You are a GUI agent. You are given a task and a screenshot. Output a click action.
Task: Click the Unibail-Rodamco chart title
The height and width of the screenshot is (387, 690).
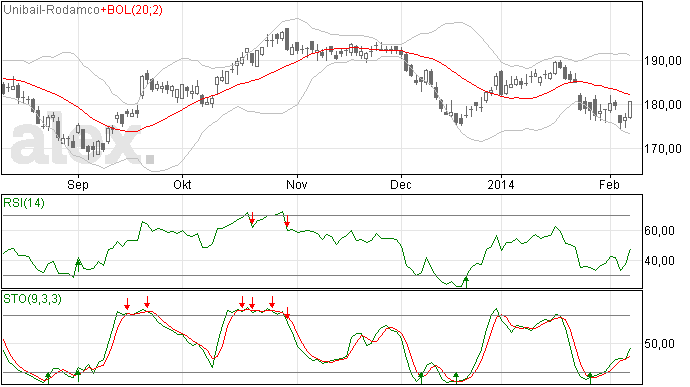[x=52, y=10]
